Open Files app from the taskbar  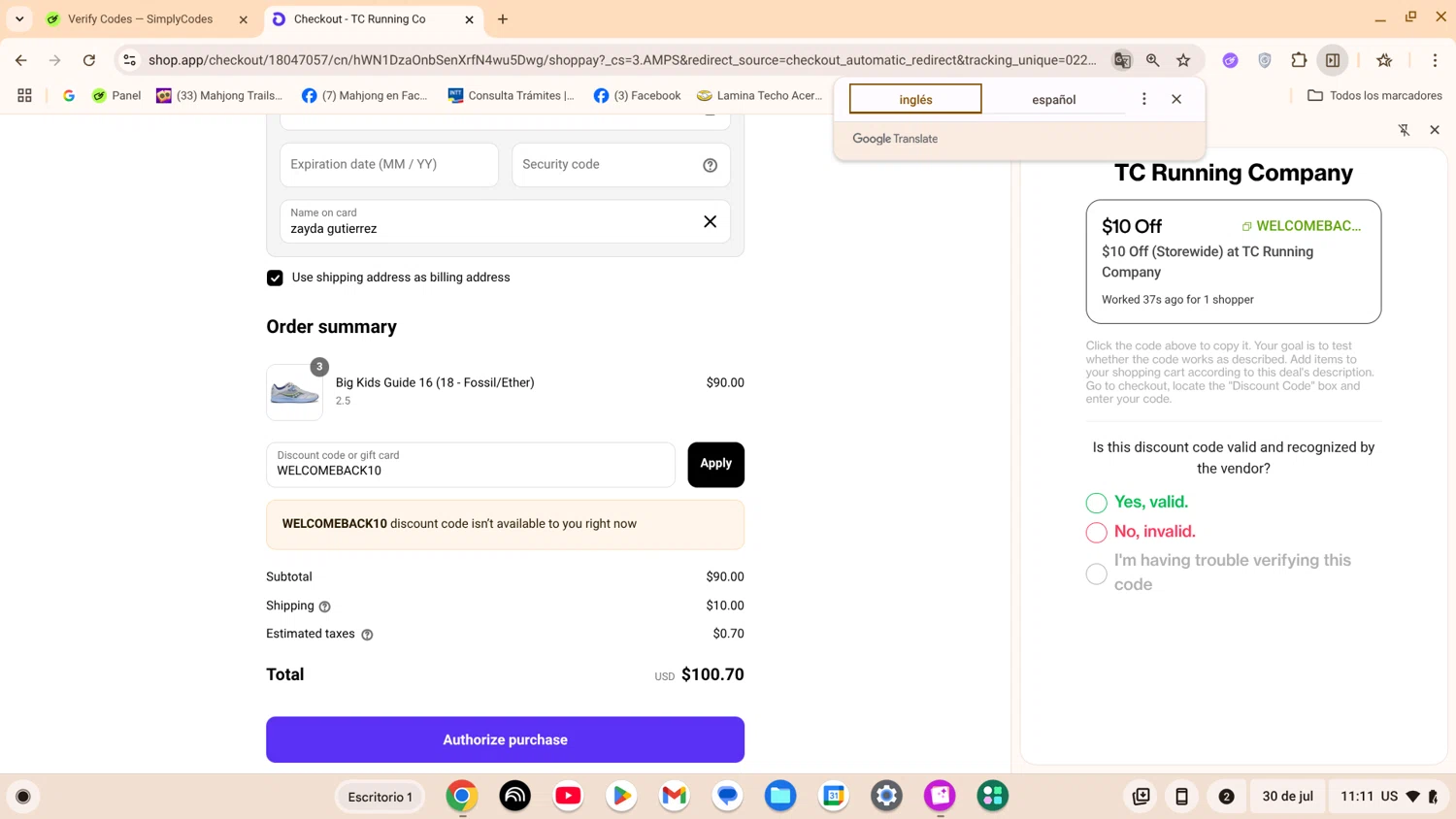(x=780, y=797)
